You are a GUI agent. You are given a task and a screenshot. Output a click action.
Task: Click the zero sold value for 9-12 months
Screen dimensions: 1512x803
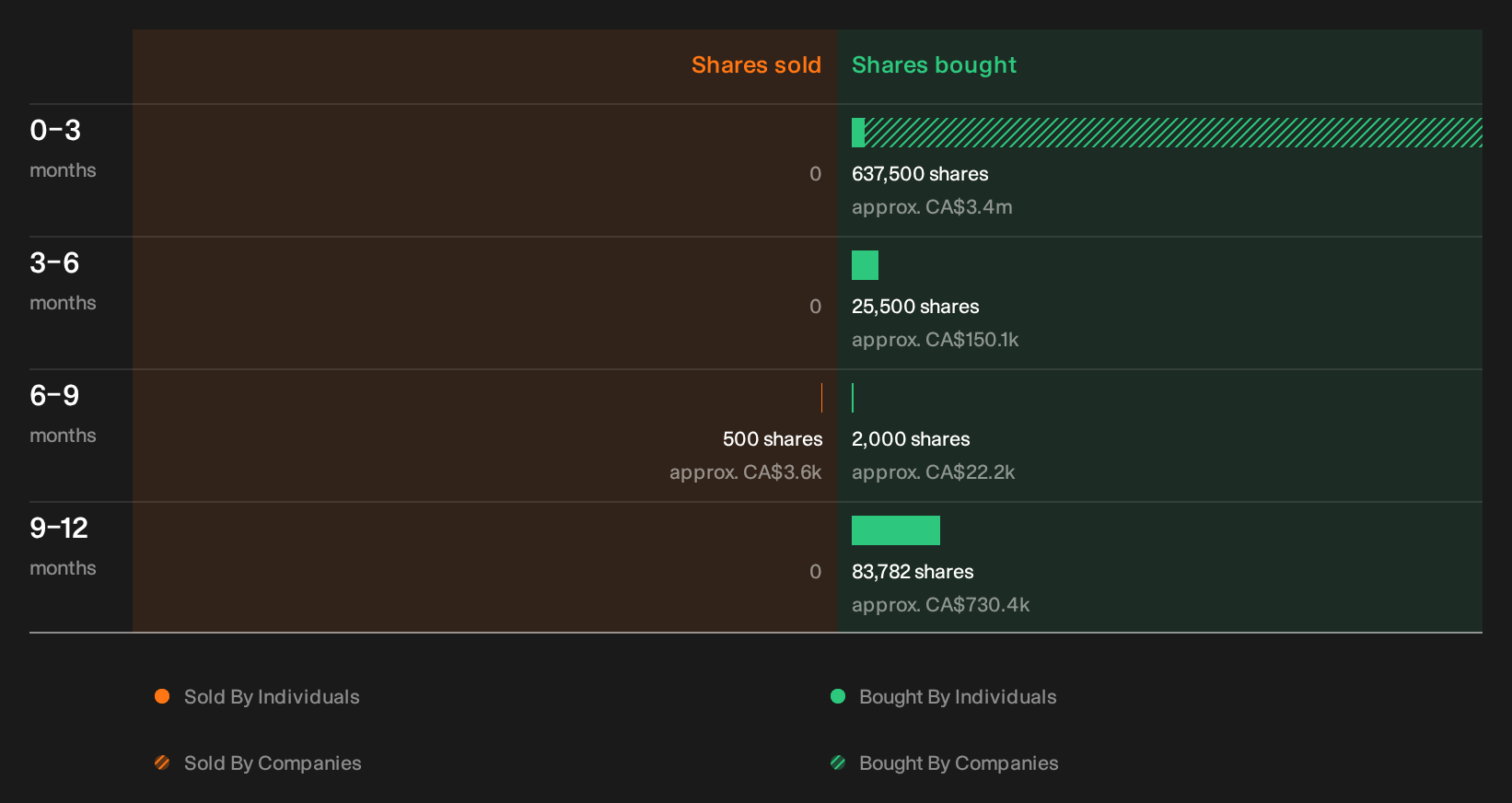815,572
